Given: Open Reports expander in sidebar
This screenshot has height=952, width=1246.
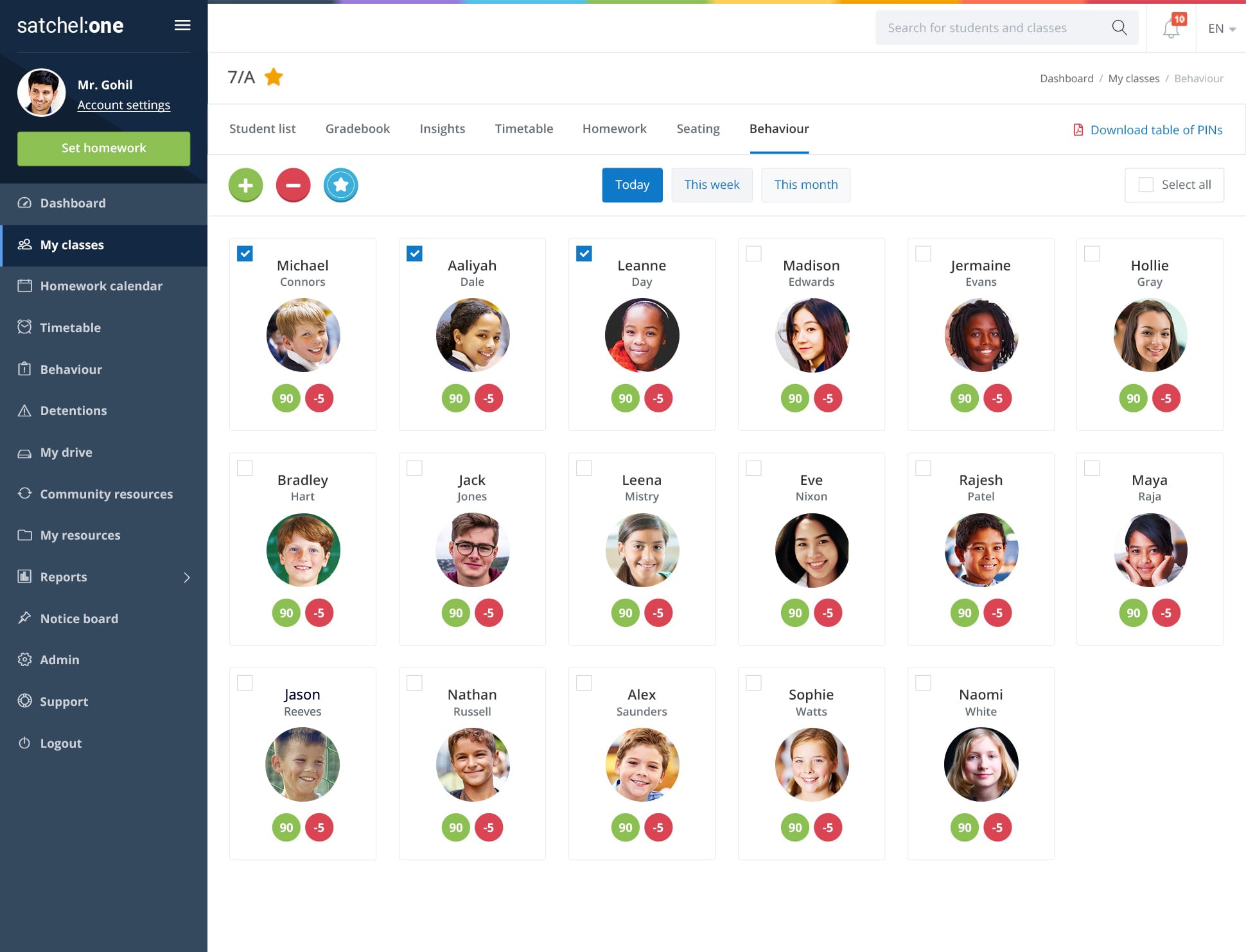Looking at the screenshot, I should point(185,577).
